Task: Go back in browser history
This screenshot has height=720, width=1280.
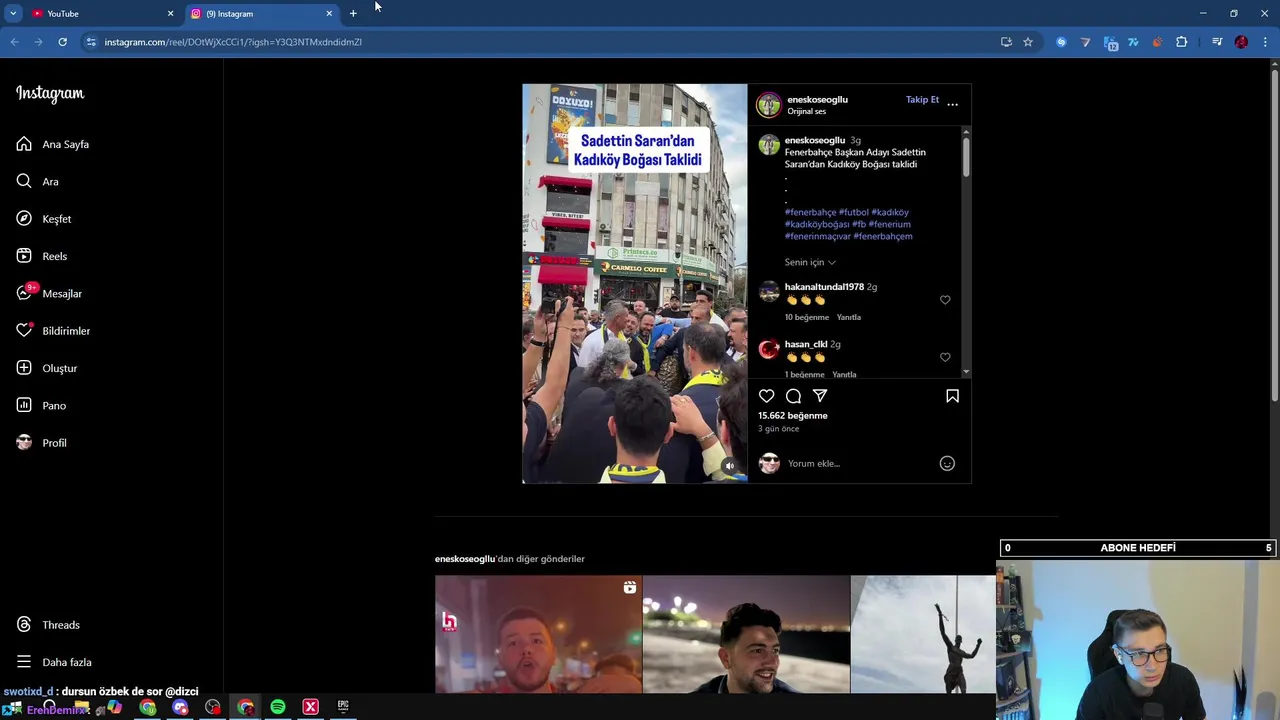Action: click(14, 42)
